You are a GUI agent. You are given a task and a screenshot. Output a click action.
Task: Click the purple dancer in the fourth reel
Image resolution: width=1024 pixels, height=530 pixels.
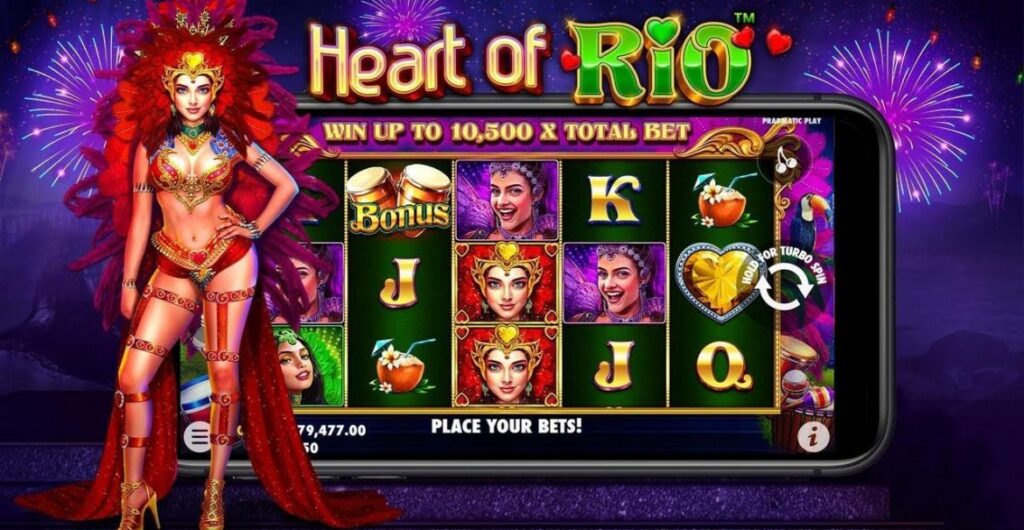(x=614, y=283)
